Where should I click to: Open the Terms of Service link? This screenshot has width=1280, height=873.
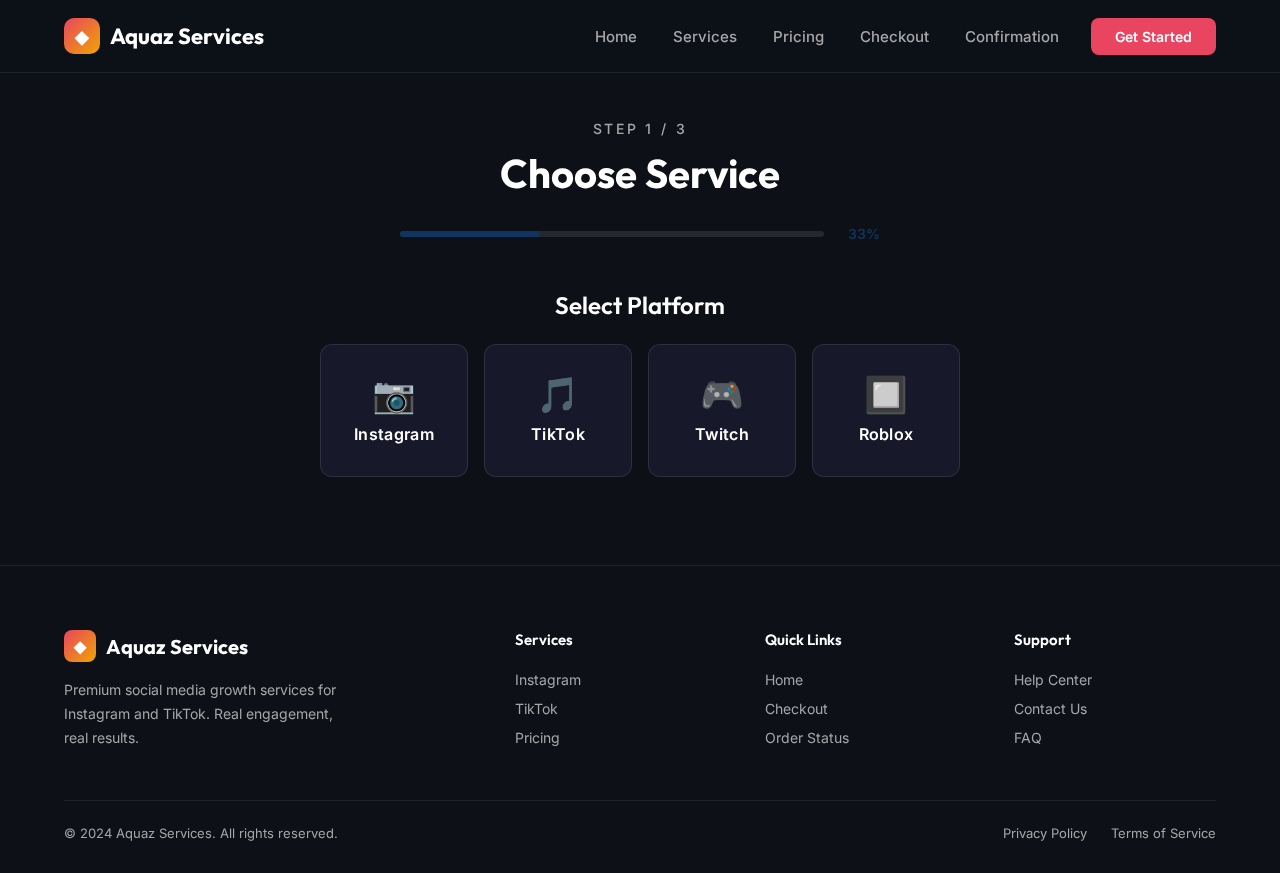(x=1163, y=833)
